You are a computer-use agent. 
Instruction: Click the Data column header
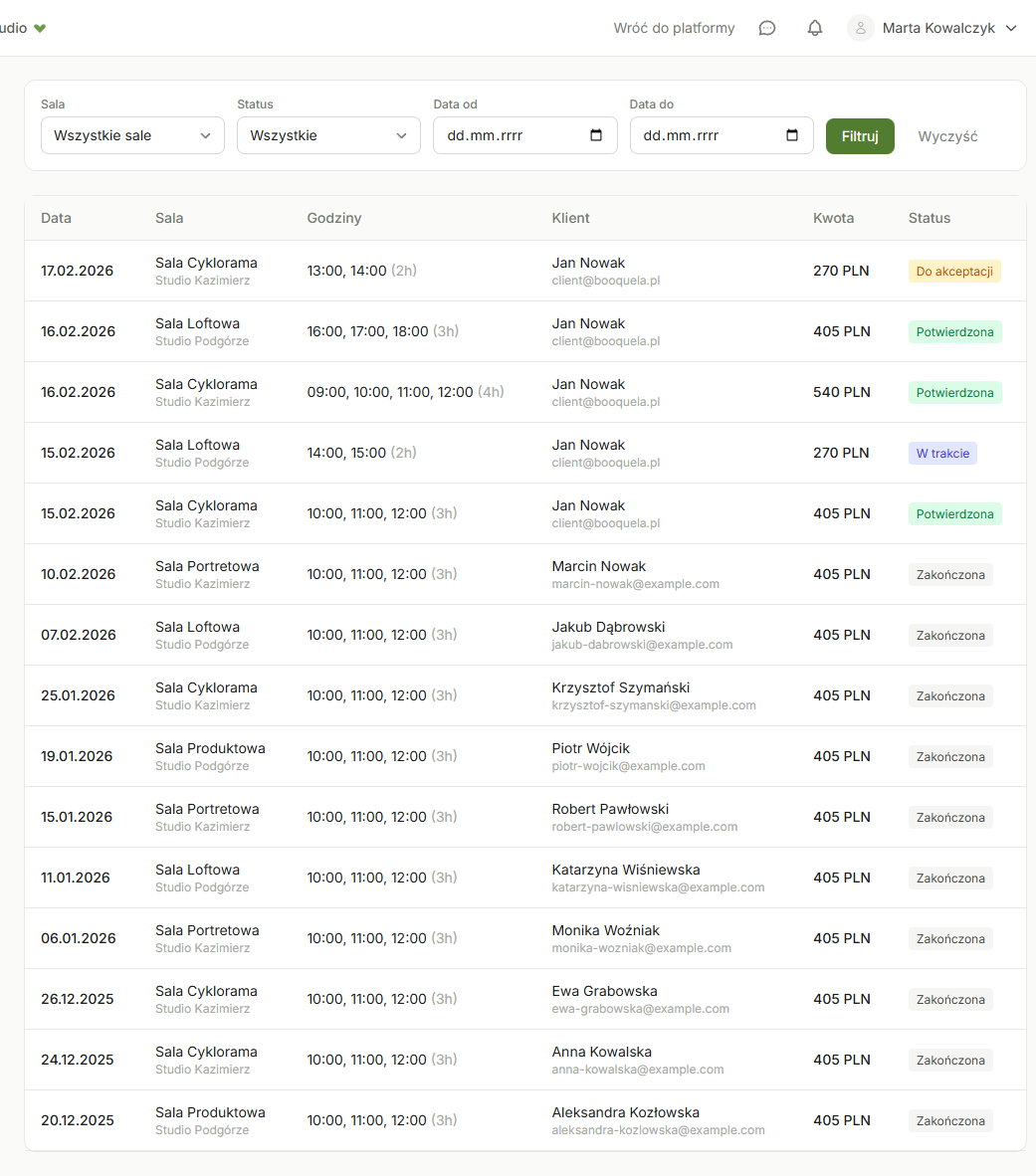pyautogui.click(x=56, y=218)
